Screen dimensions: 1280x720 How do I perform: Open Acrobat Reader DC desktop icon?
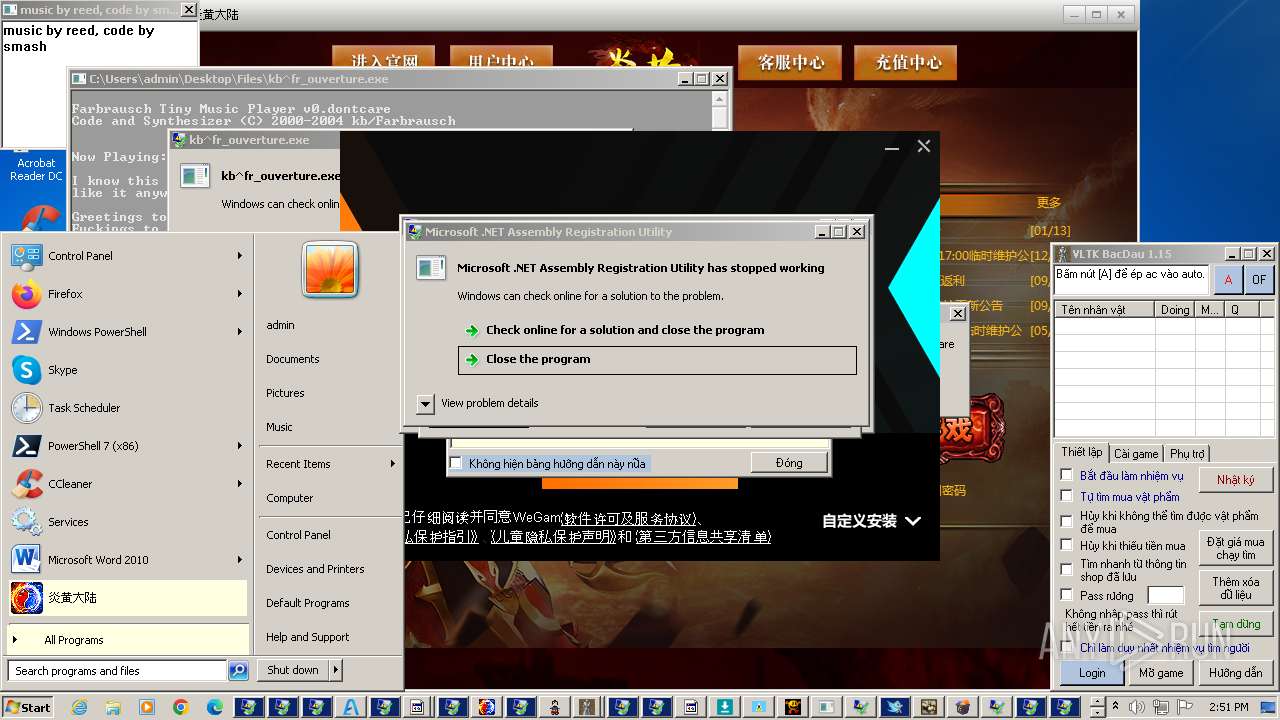[x=36, y=169]
